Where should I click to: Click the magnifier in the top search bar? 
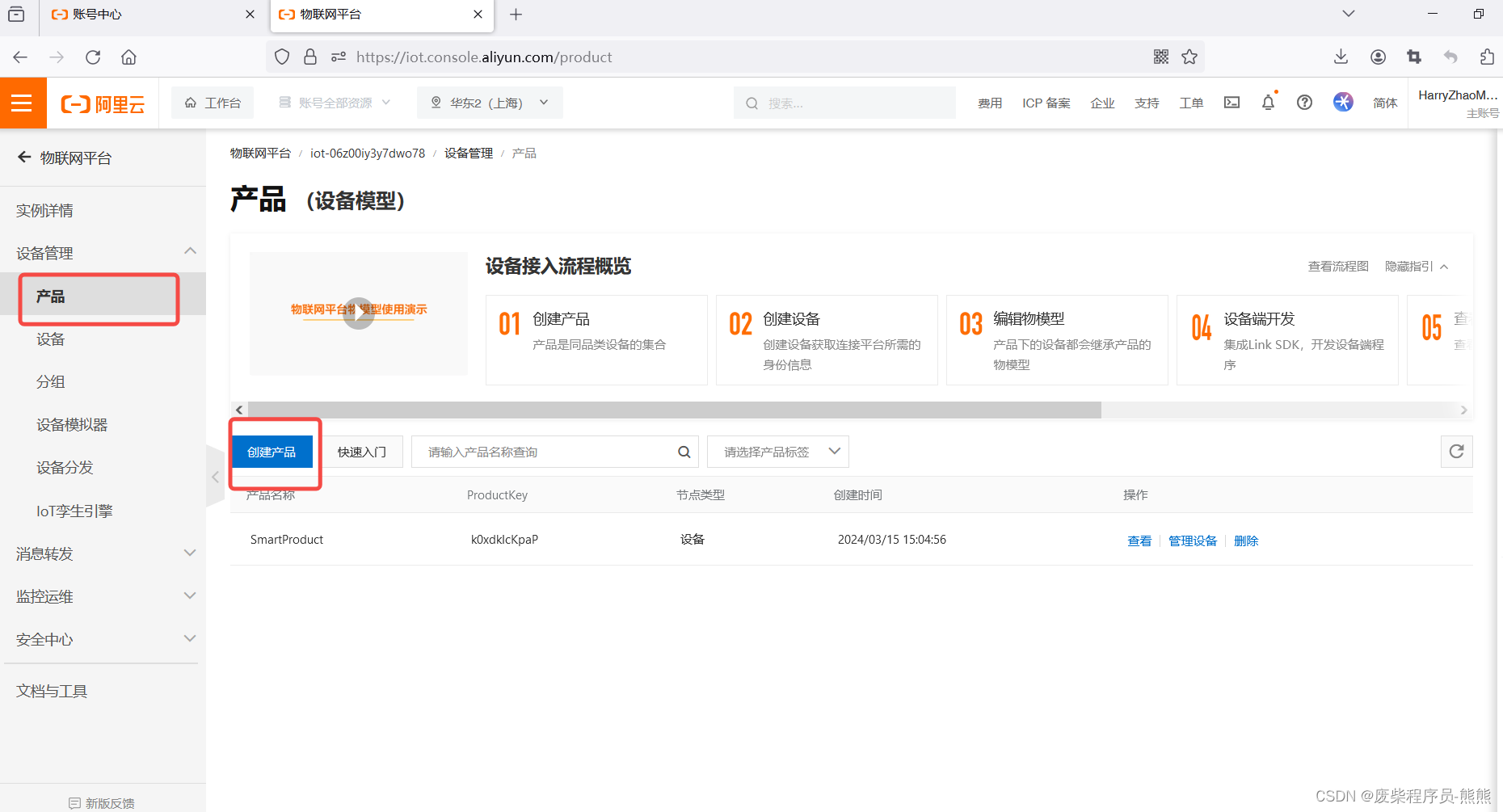tap(751, 103)
